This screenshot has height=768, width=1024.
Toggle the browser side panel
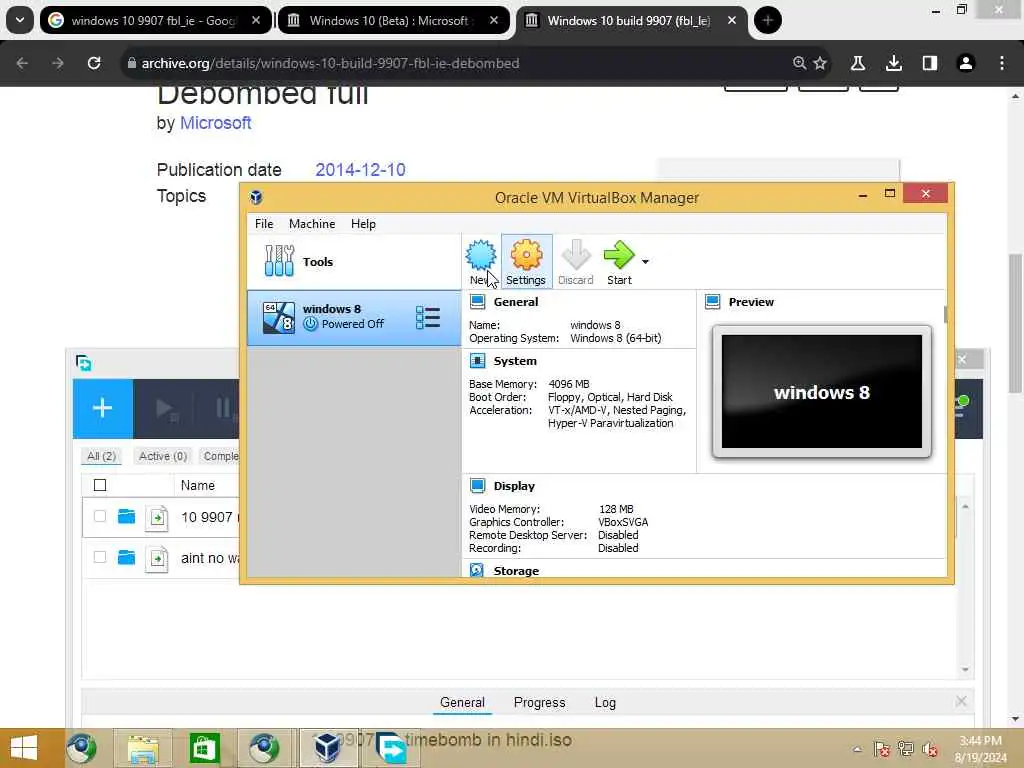(x=930, y=63)
